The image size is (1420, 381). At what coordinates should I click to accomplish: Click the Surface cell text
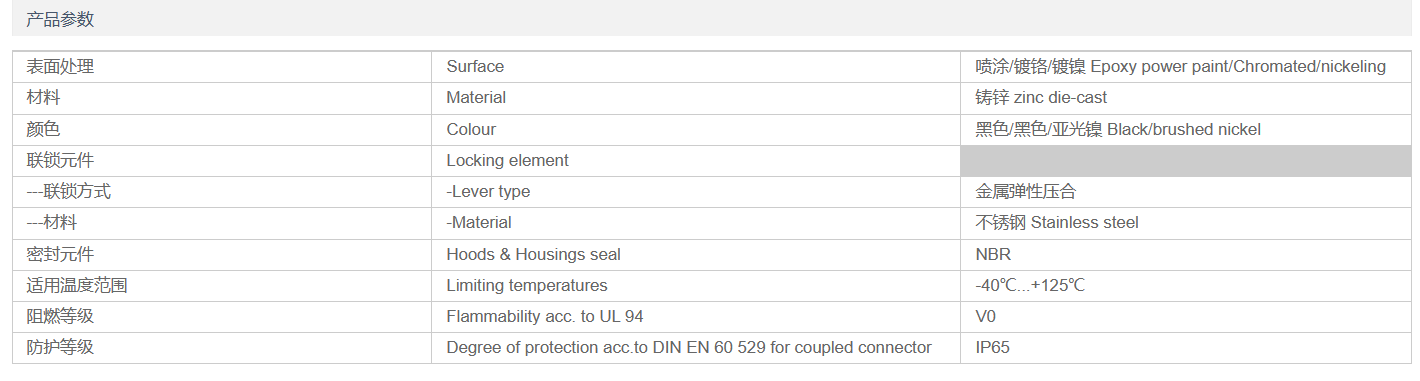(x=475, y=67)
